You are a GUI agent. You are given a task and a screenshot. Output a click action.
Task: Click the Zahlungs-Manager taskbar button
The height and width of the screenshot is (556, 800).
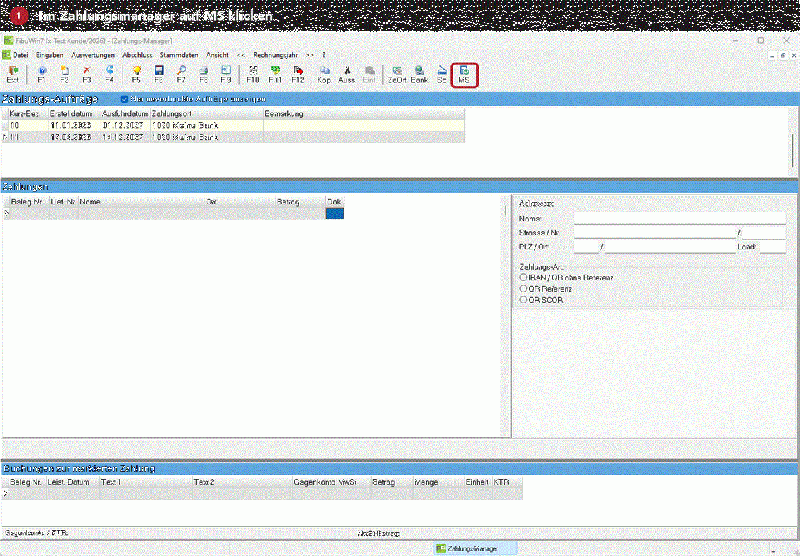click(x=476, y=549)
